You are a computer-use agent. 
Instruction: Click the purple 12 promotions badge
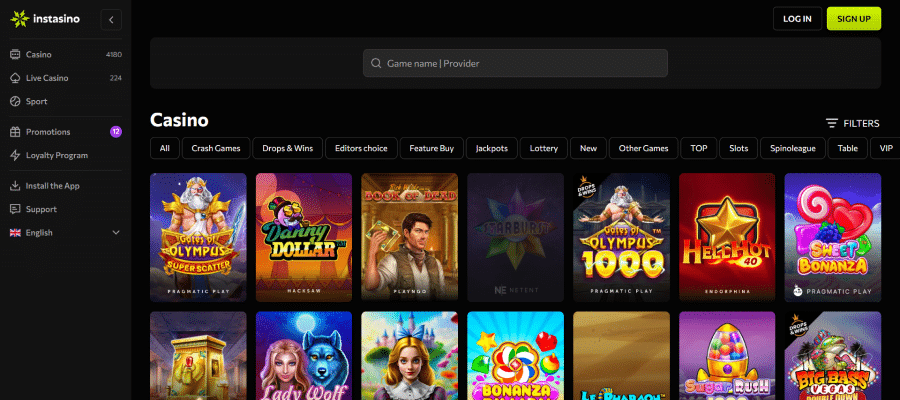[x=116, y=132]
